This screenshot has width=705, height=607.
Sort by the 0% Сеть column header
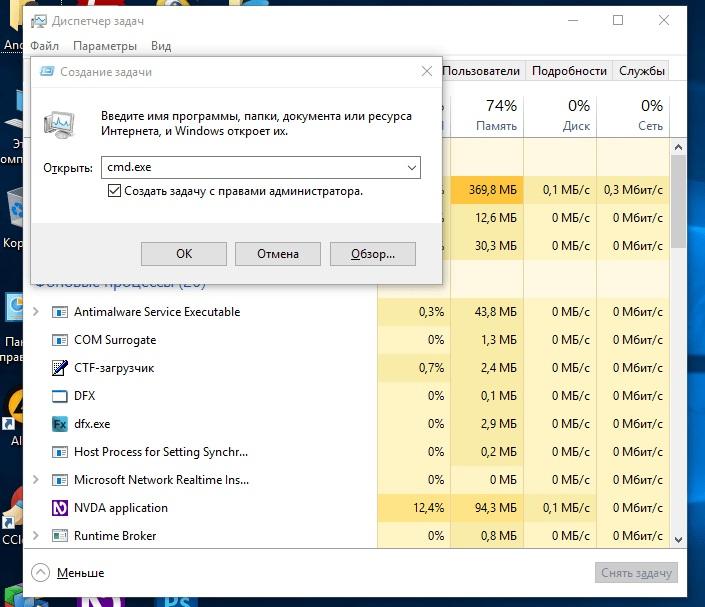coord(633,115)
